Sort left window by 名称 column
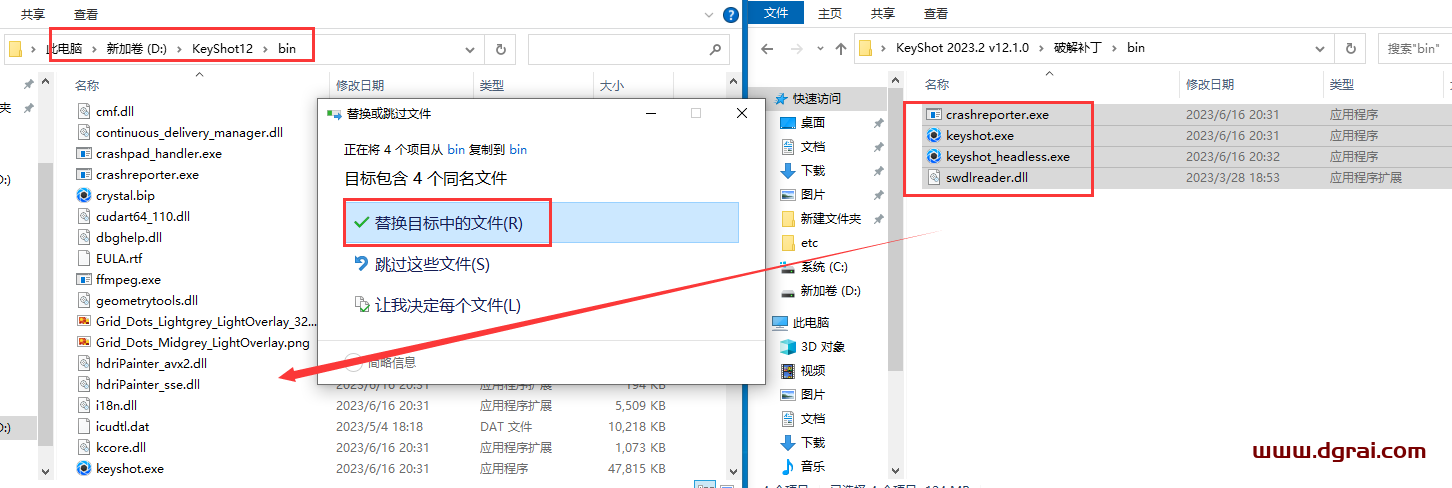This screenshot has height=488, width=1452. 87,86
